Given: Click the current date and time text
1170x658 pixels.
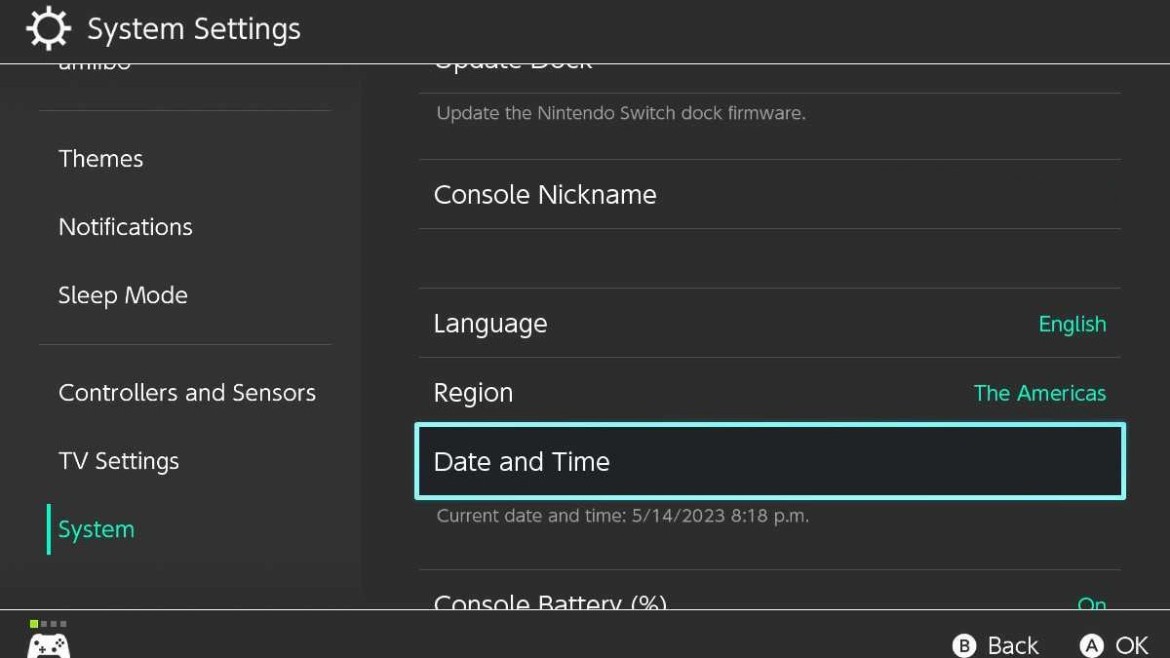Looking at the screenshot, I should coord(623,516).
